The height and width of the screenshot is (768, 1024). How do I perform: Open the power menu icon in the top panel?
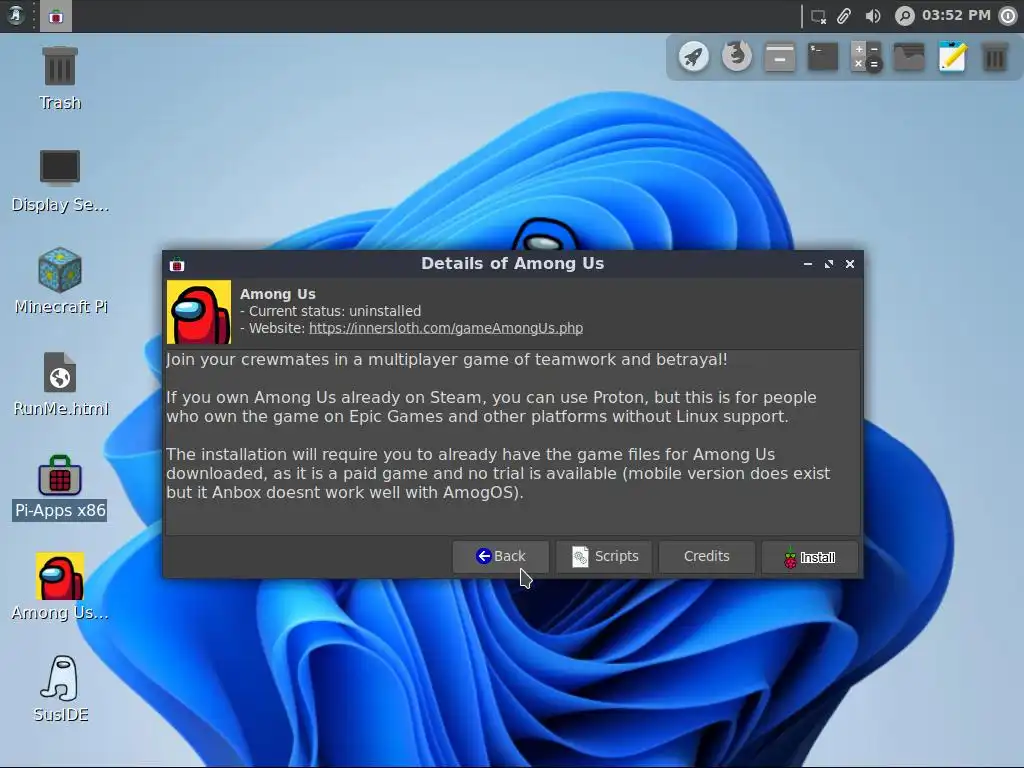(1008, 16)
